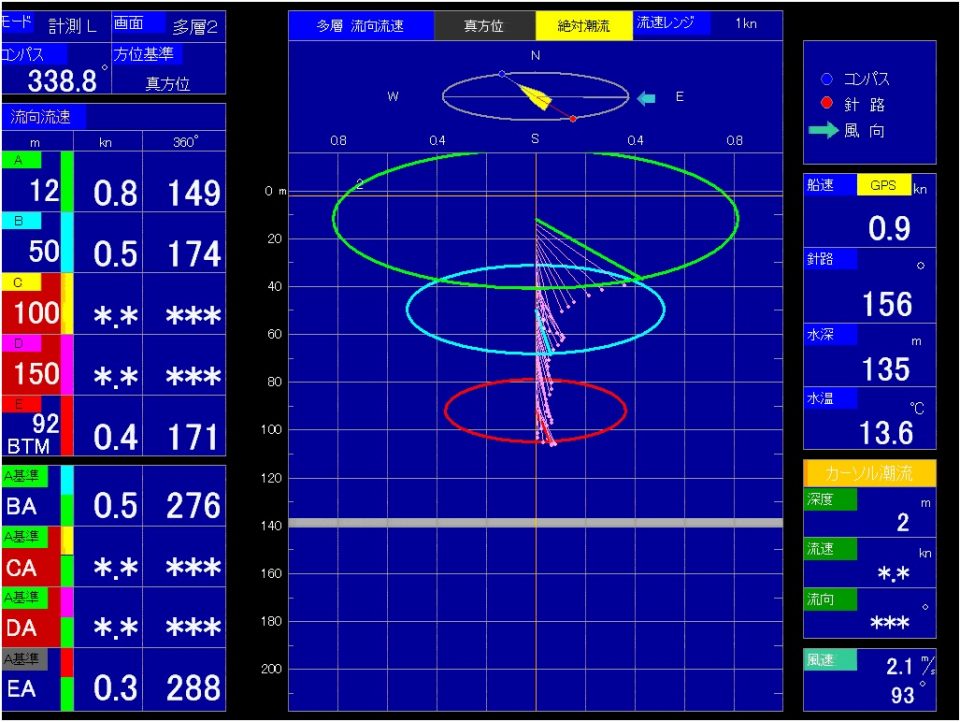Click layer A direction 149
The image size is (960, 722).
193,193
